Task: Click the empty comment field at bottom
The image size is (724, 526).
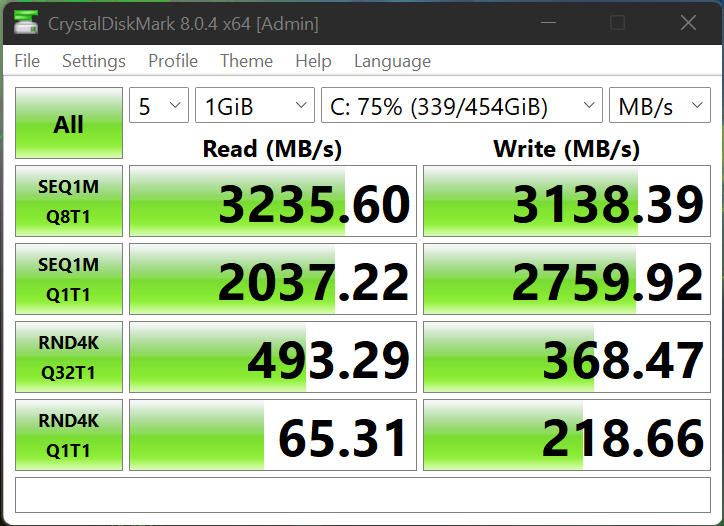Action: point(363,495)
